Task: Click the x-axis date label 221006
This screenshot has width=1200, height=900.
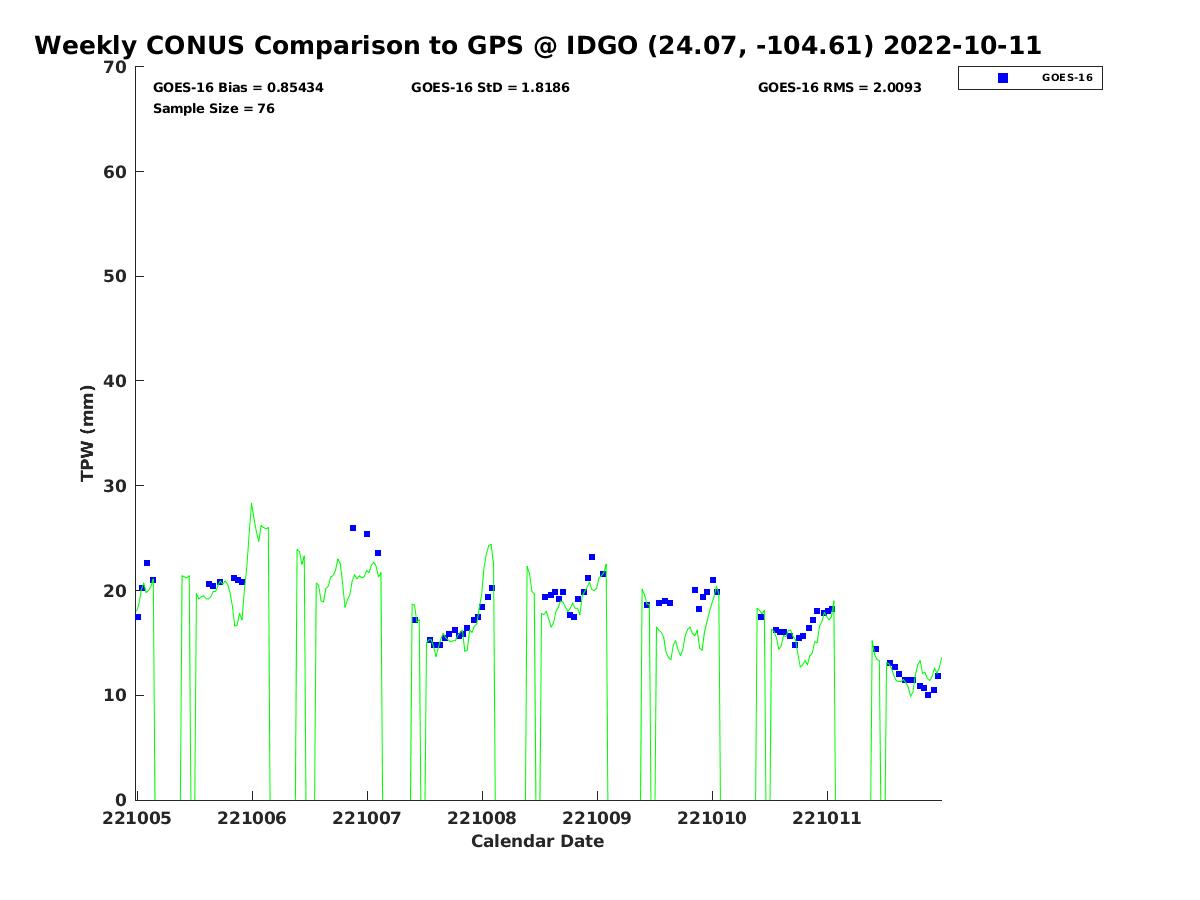Action: pos(252,818)
